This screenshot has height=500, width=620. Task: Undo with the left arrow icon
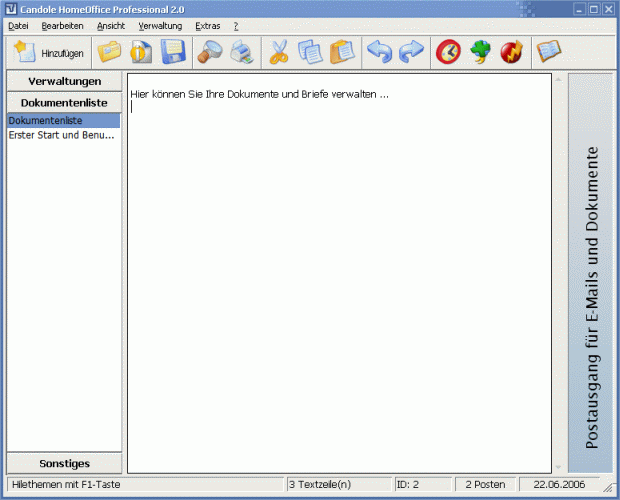(x=379, y=52)
